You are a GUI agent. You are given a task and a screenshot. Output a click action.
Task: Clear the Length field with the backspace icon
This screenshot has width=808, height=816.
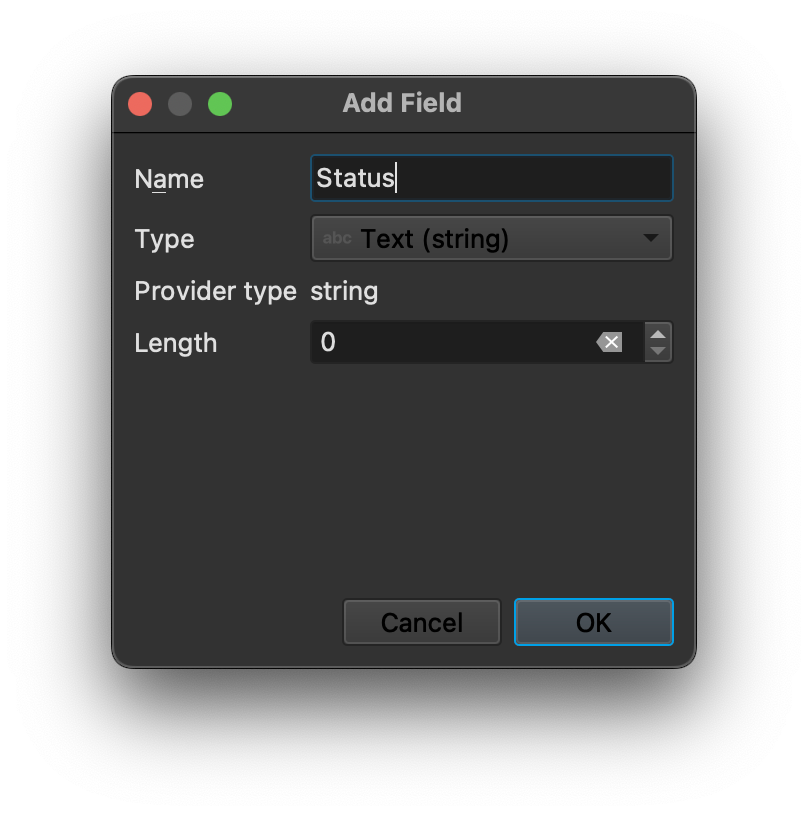tap(609, 343)
